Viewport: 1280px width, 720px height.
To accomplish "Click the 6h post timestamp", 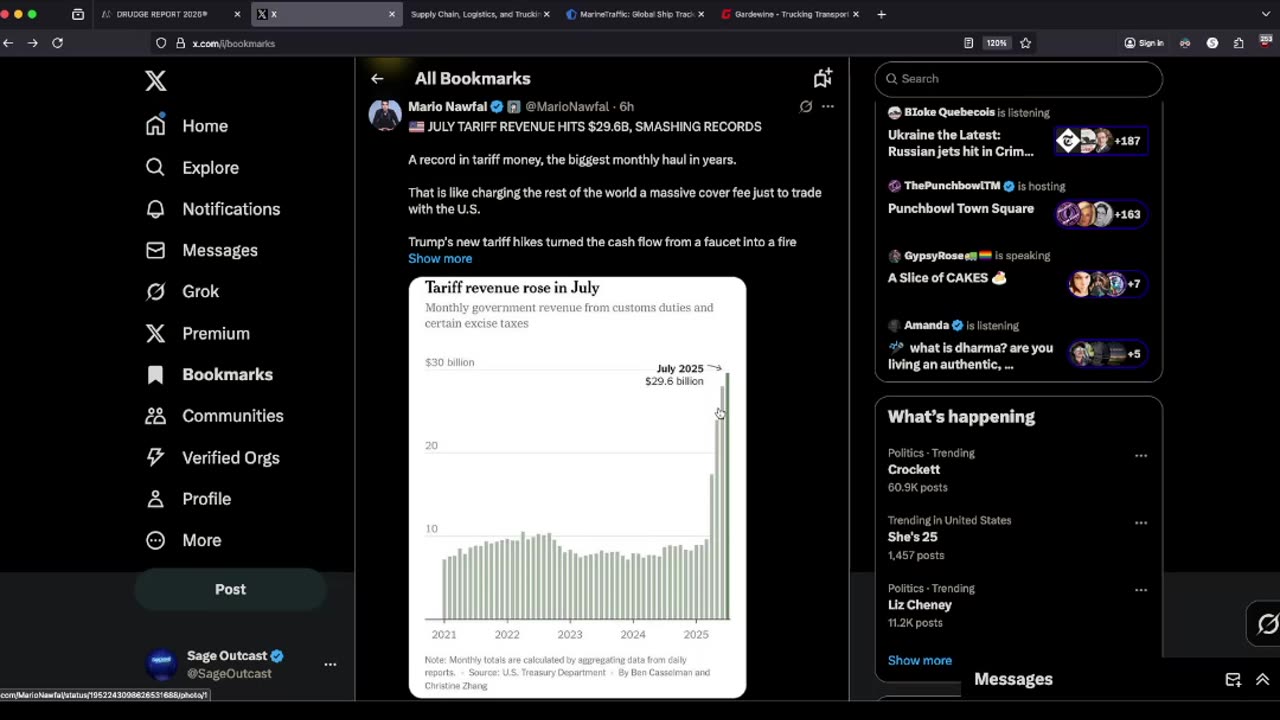I will (x=626, y=106).
